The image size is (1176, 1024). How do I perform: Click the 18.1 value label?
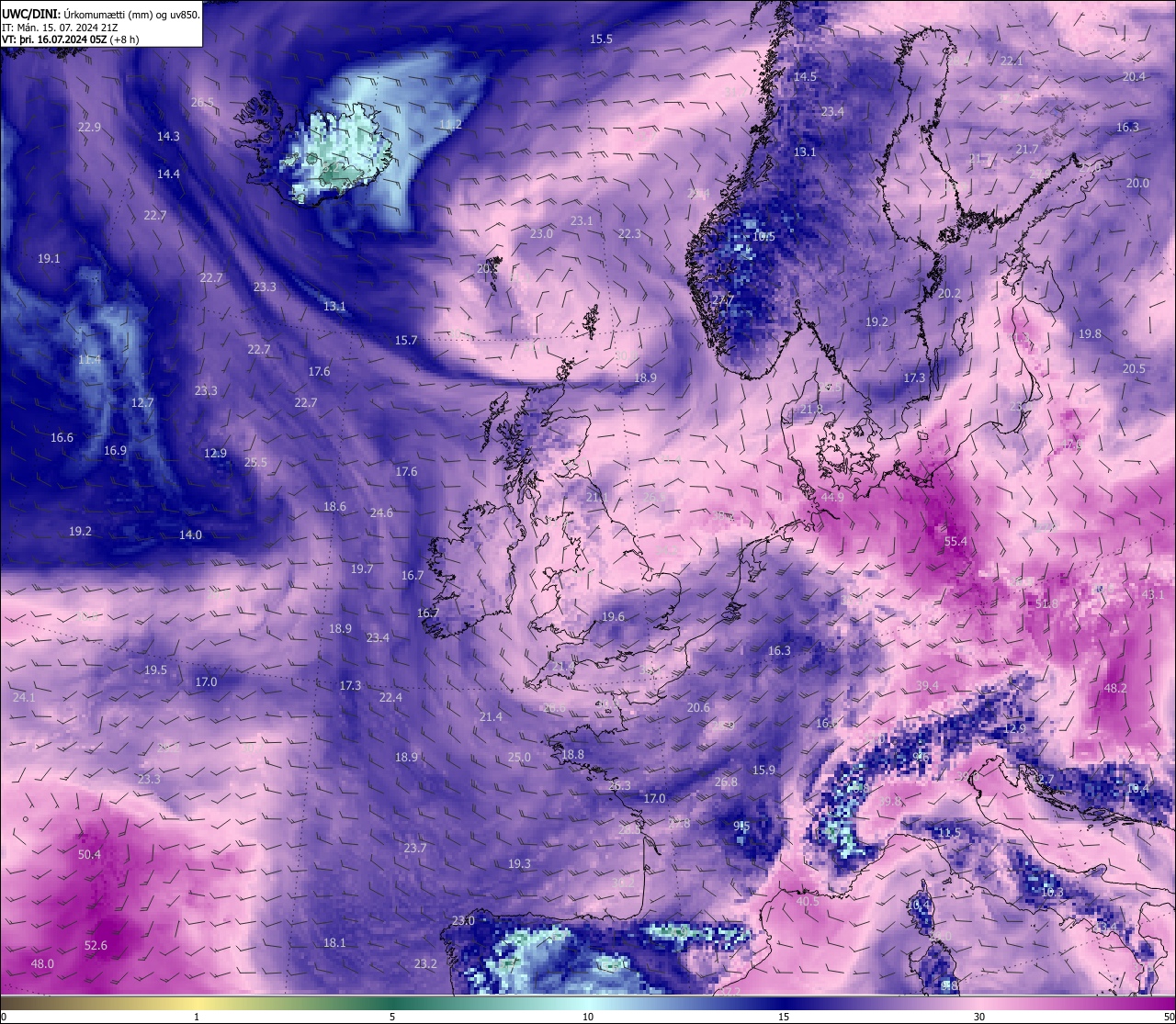pyautogui.click(x=334, y=942)
